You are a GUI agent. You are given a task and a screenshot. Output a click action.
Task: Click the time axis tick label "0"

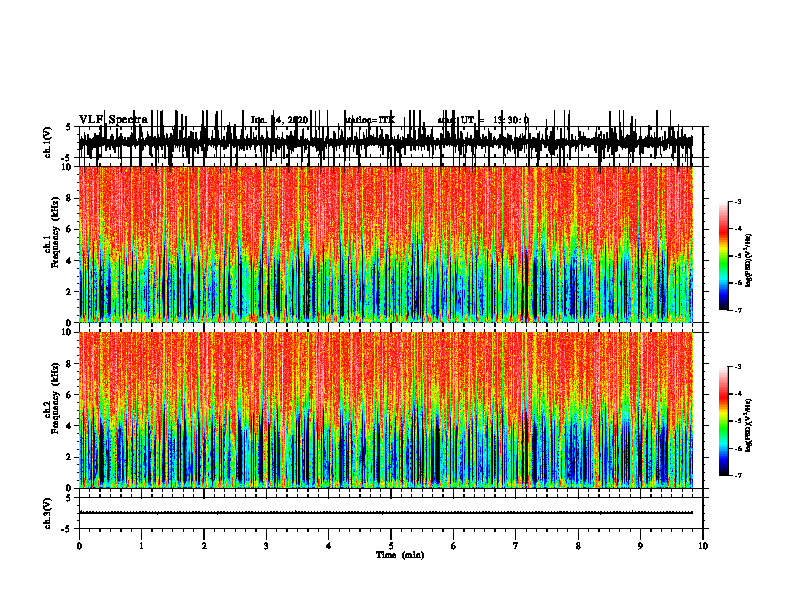click(79, 546)
